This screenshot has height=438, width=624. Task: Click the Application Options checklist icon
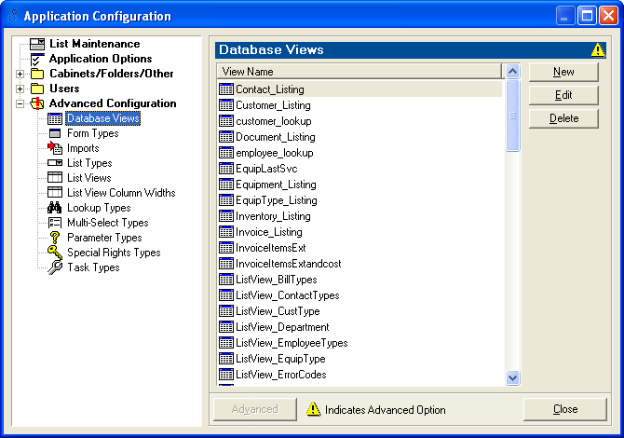(37, 59)
